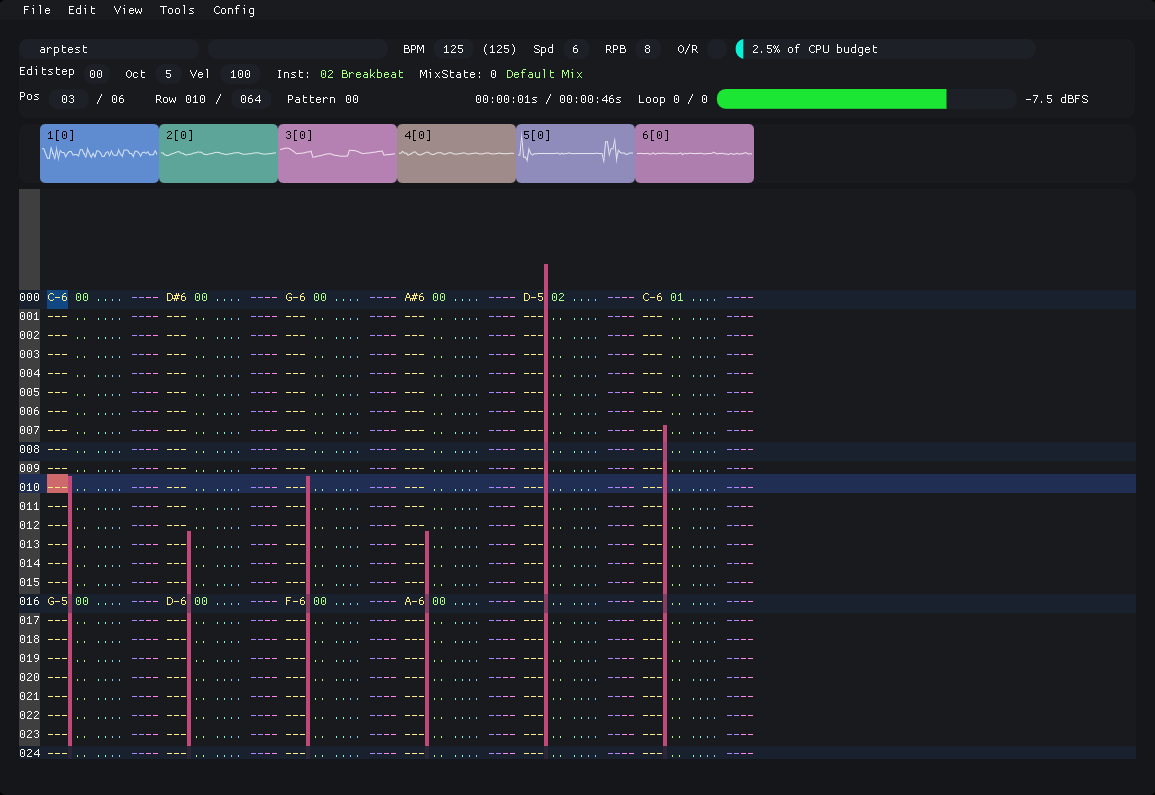Image resolution: width=1155 pixels, height=795 pixels.
Task: Select the channel 5[0] oscilloscope view
Action: tap(575, 153)
